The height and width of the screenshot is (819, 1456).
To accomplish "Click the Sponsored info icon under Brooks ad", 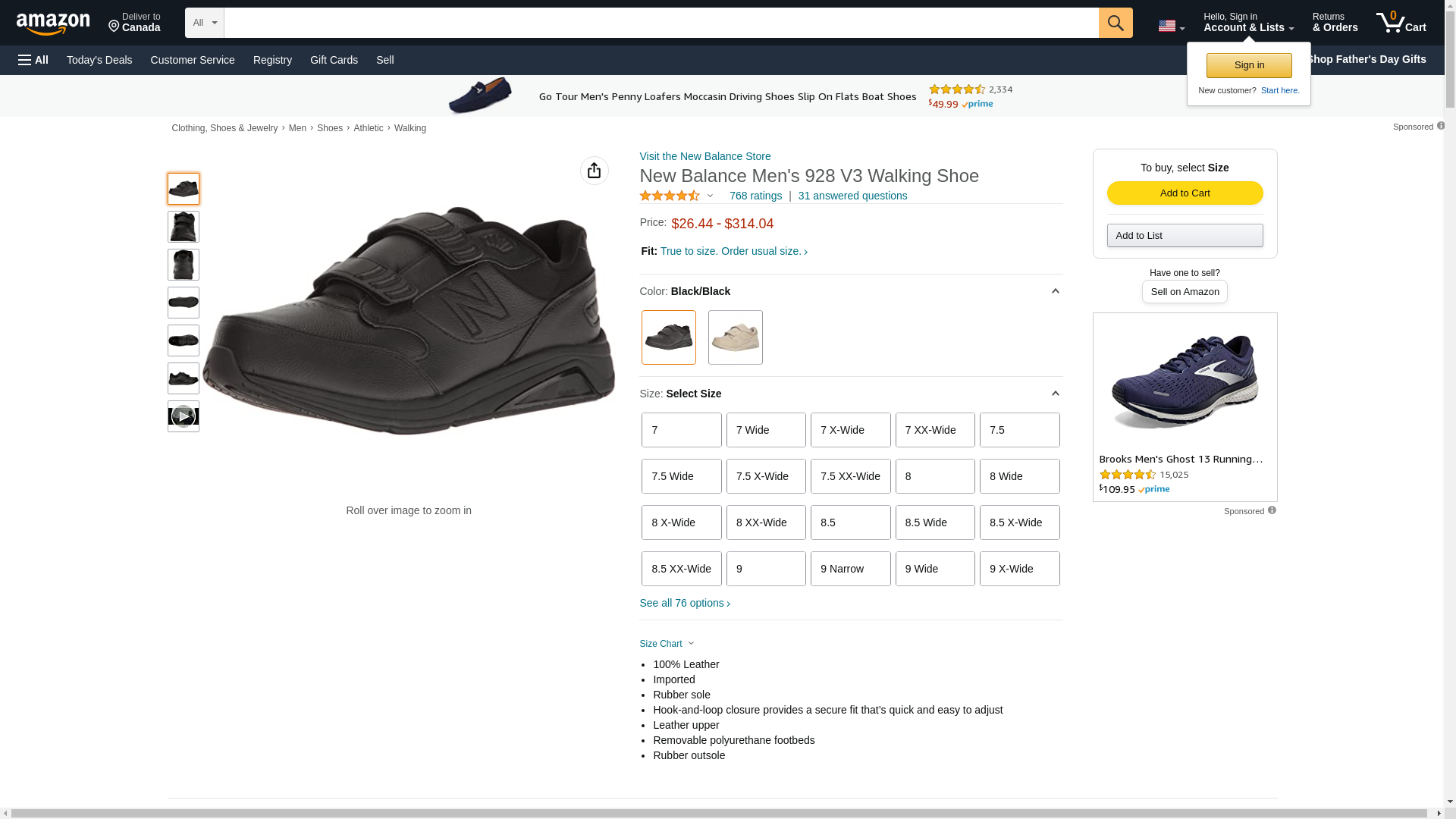I will [x=1272, y=510].
